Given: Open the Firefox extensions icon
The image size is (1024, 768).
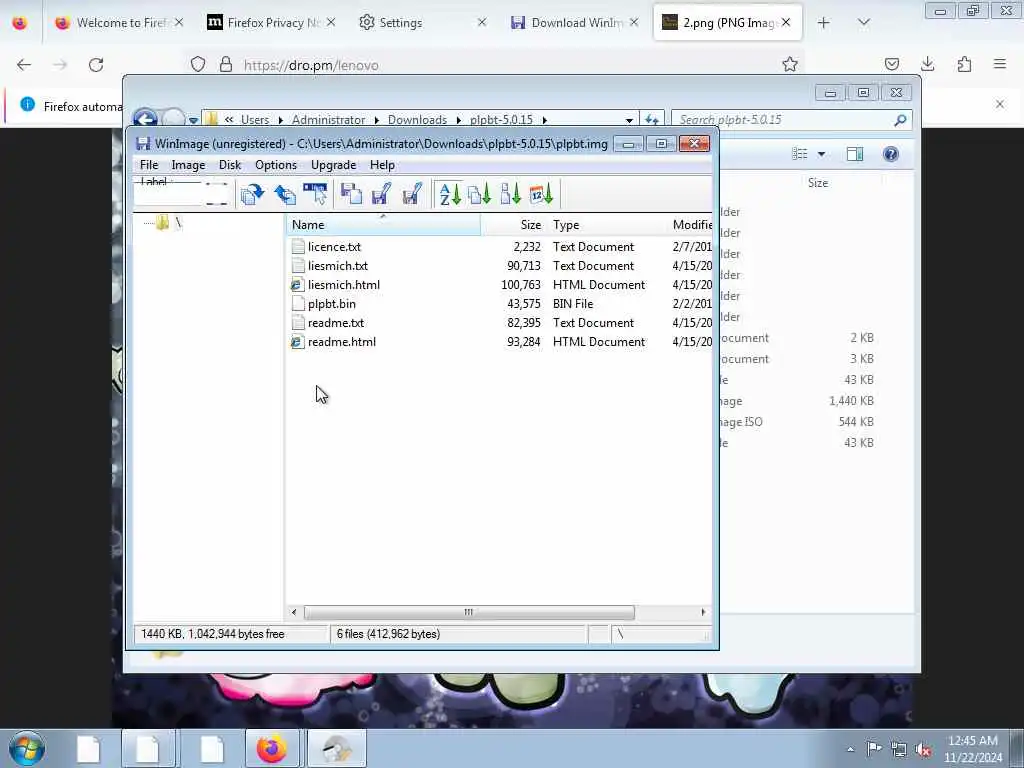Looking at the screenshot, I should 964,64.
